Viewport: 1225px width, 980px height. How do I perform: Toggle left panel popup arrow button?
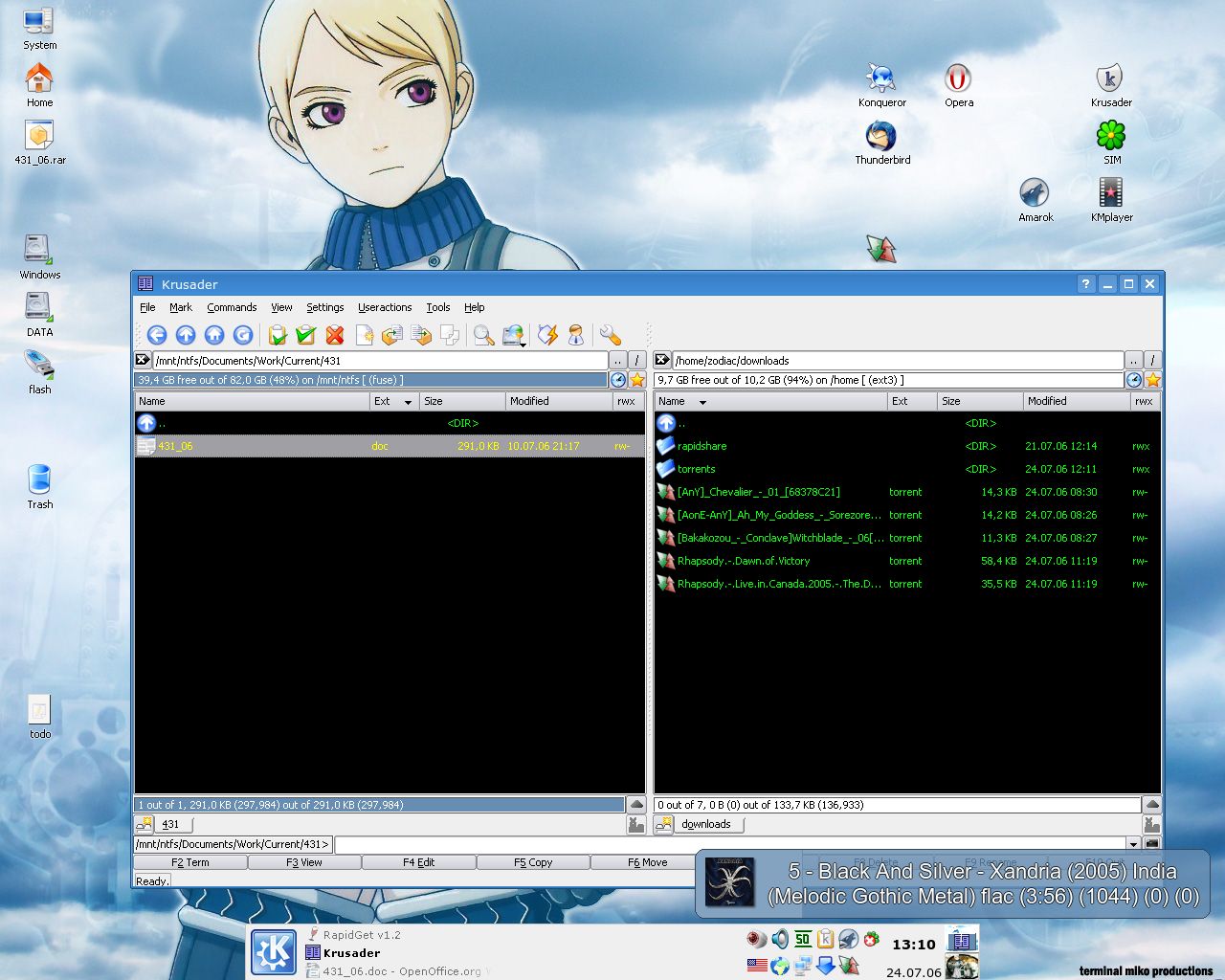(636, 805)
